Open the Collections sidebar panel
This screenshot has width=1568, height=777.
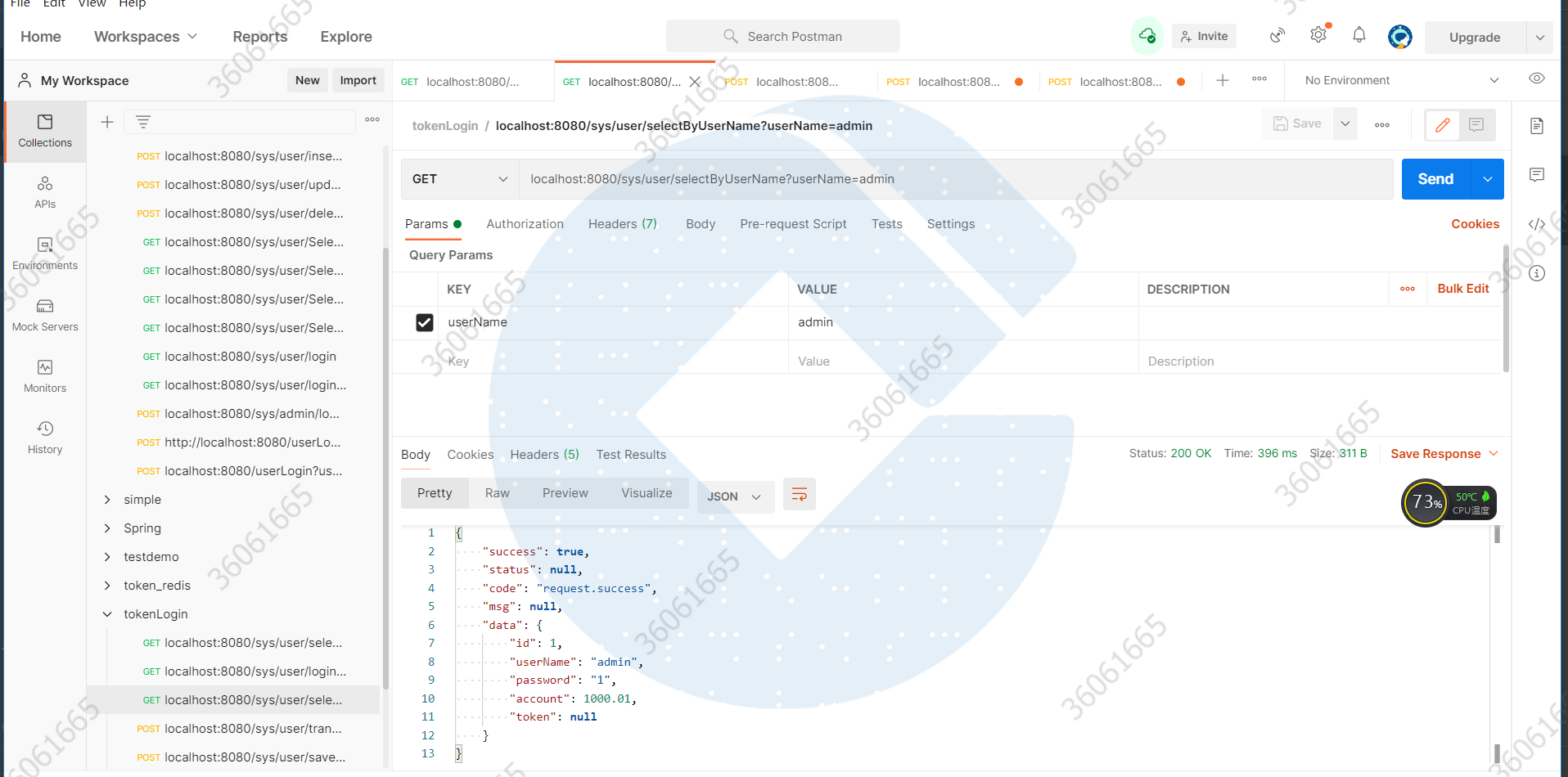point(45,131)
